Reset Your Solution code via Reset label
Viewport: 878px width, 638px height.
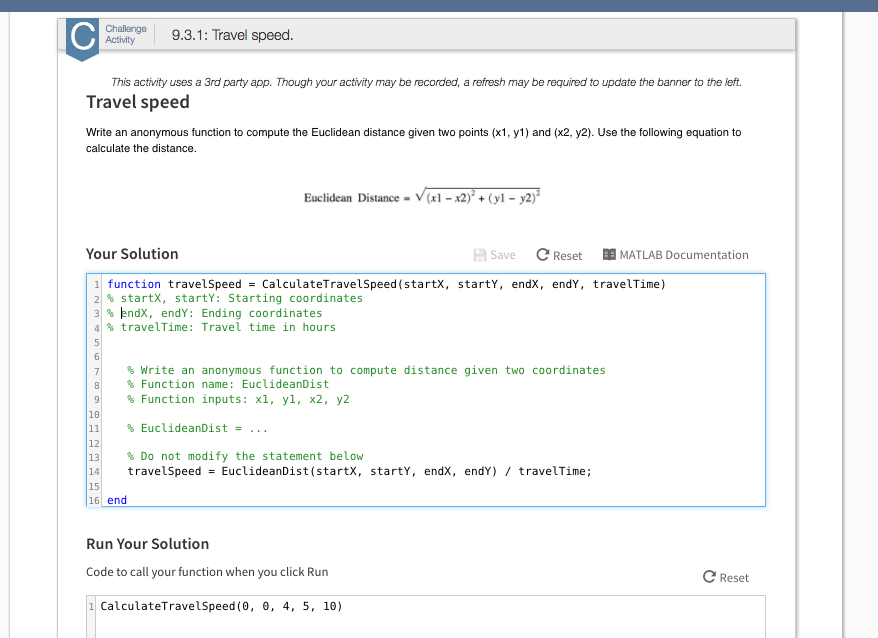567,256
